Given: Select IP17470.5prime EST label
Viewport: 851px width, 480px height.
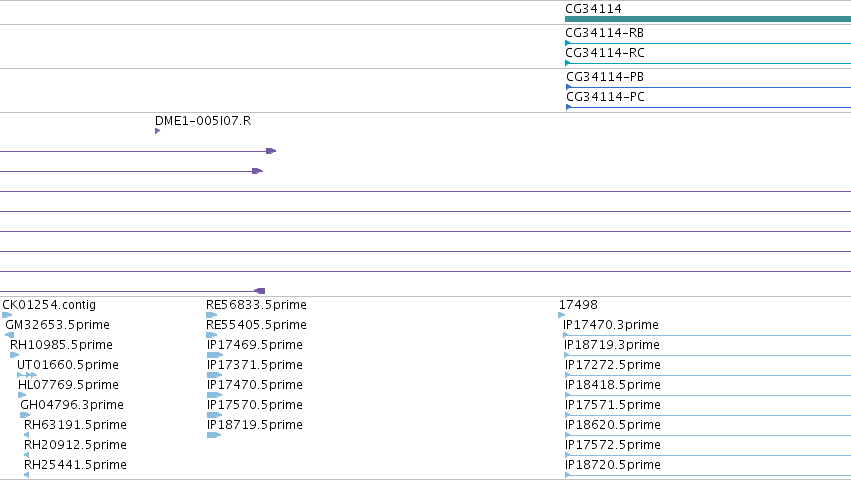Looking at the screenshot, I should coord(255,385).
